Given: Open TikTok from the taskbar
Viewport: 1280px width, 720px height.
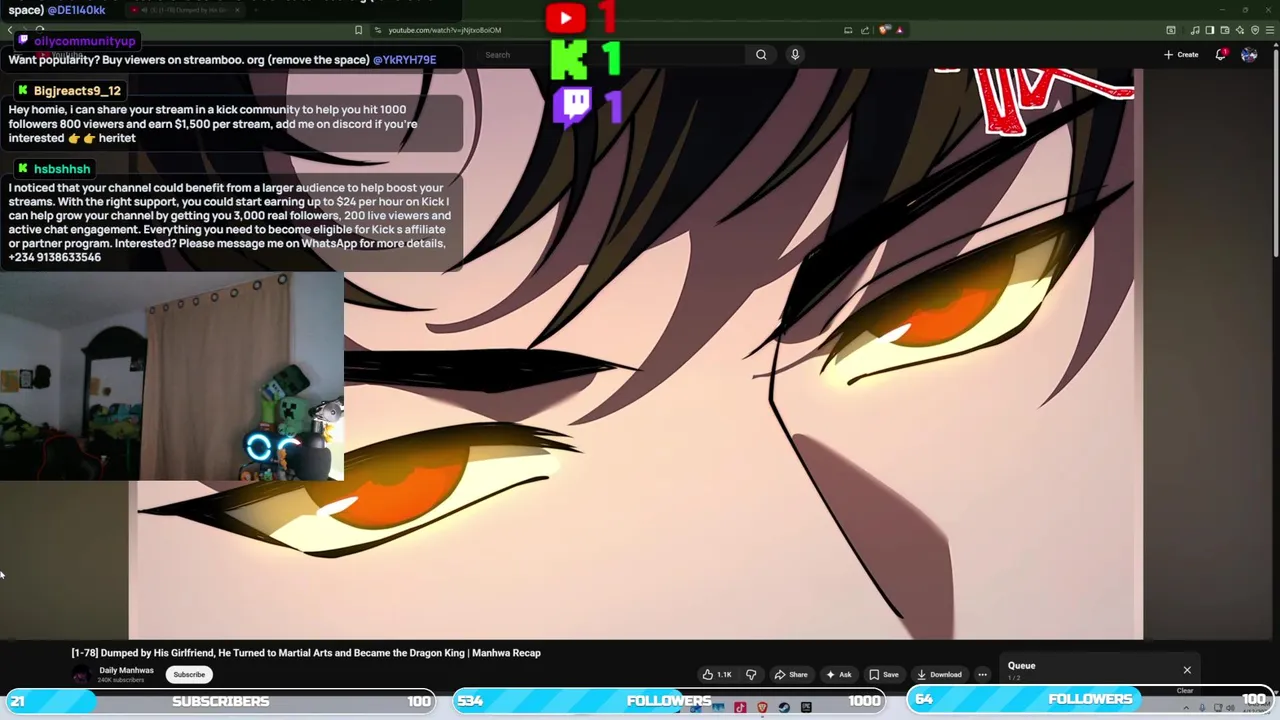Looking at the screenshot, I should [740, 708].
